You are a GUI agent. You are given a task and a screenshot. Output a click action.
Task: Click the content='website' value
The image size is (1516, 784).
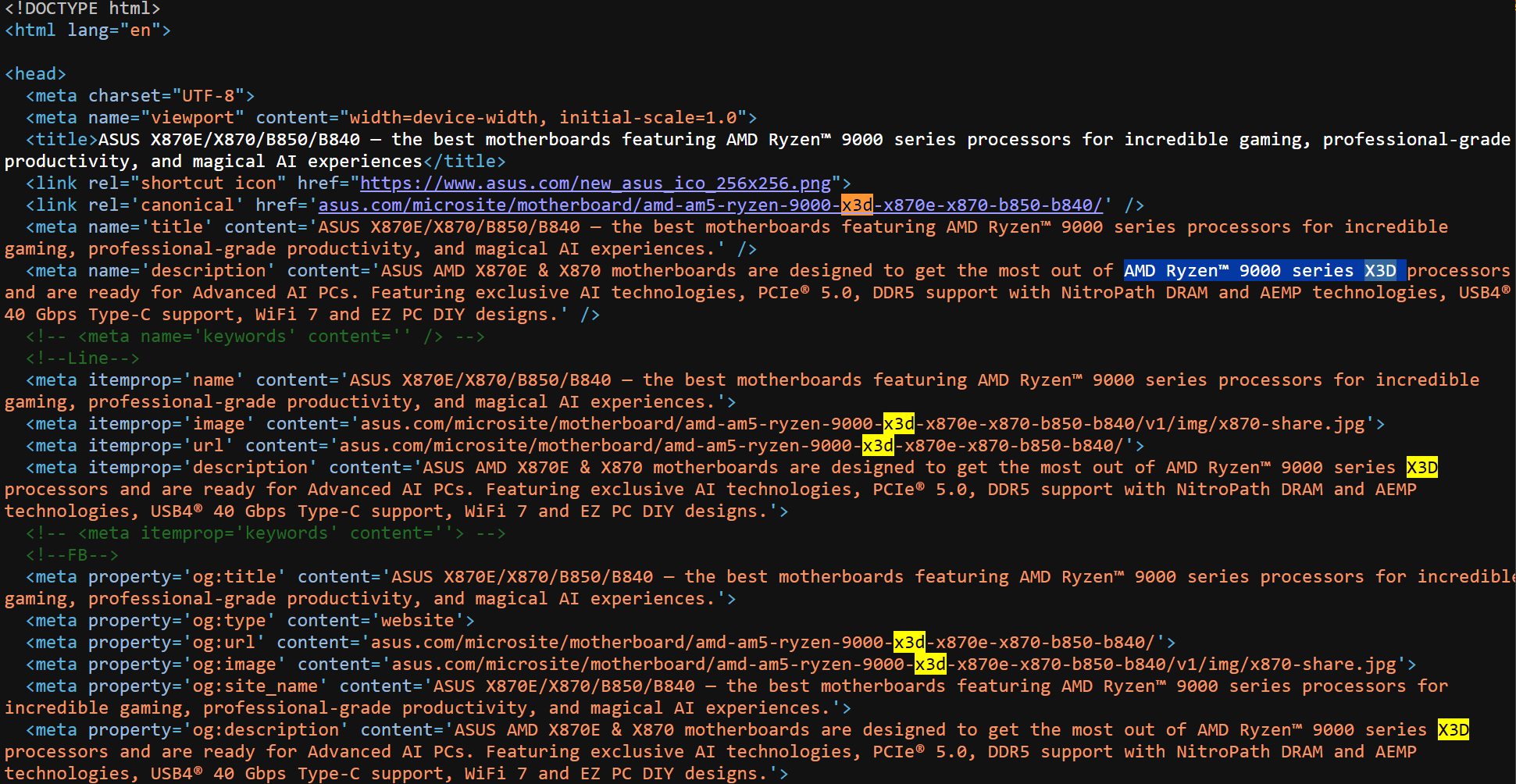click(376, 621)
